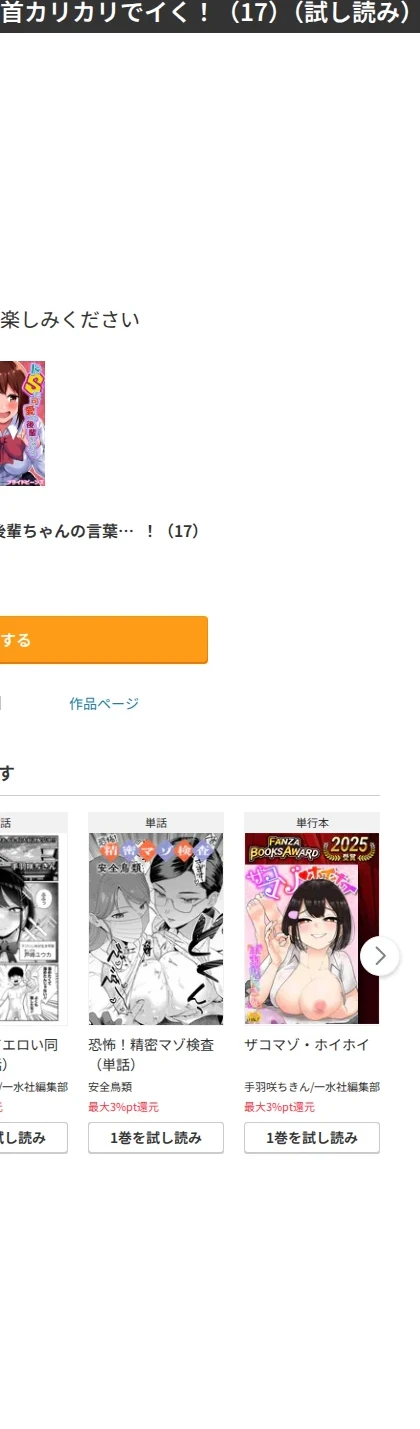Viewport: 420px width, 1429px height.
Task: Click the page header 首カリカリでイく！（17）（試し読み）
Action: (x=207, y=16)
